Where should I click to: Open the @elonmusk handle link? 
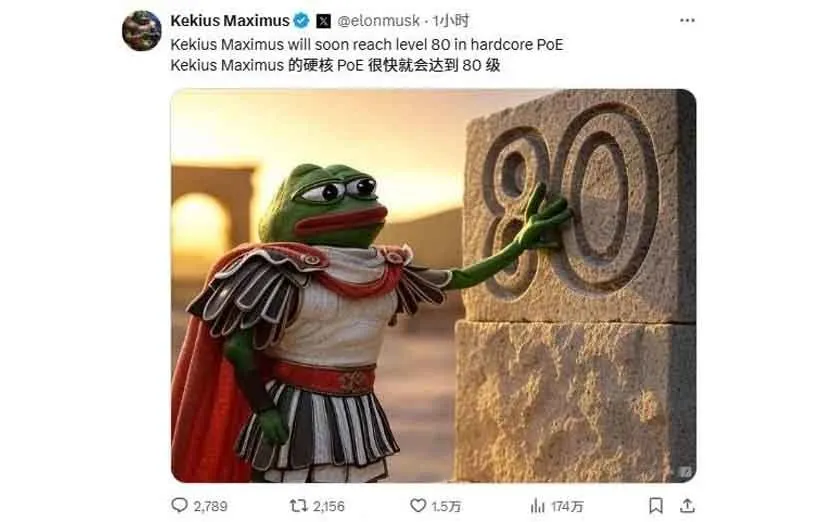tap(378, 21)
